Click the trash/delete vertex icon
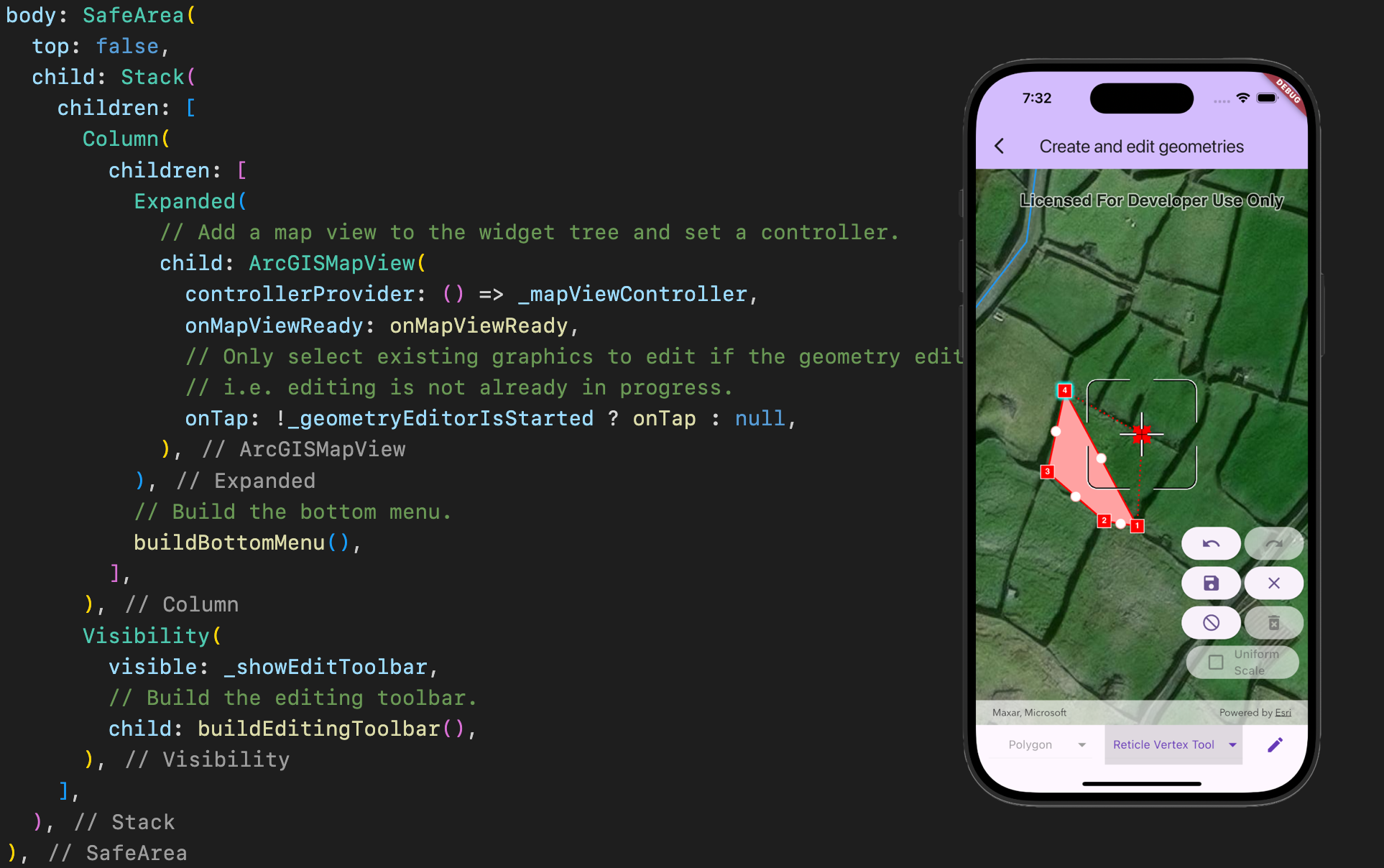Image resolution: width=1384 pixels, height=868 pixels. (x=1273, y=621)
